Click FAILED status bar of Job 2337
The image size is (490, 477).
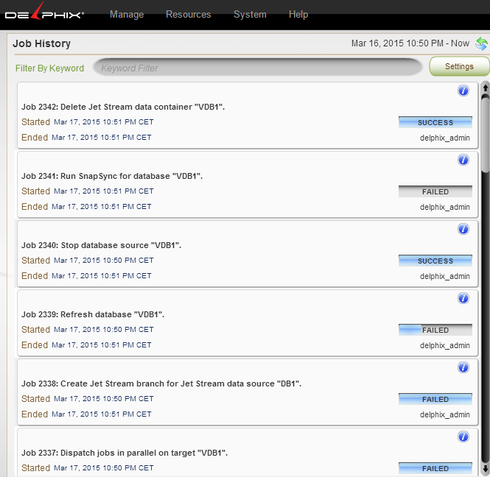coord(435,468)
